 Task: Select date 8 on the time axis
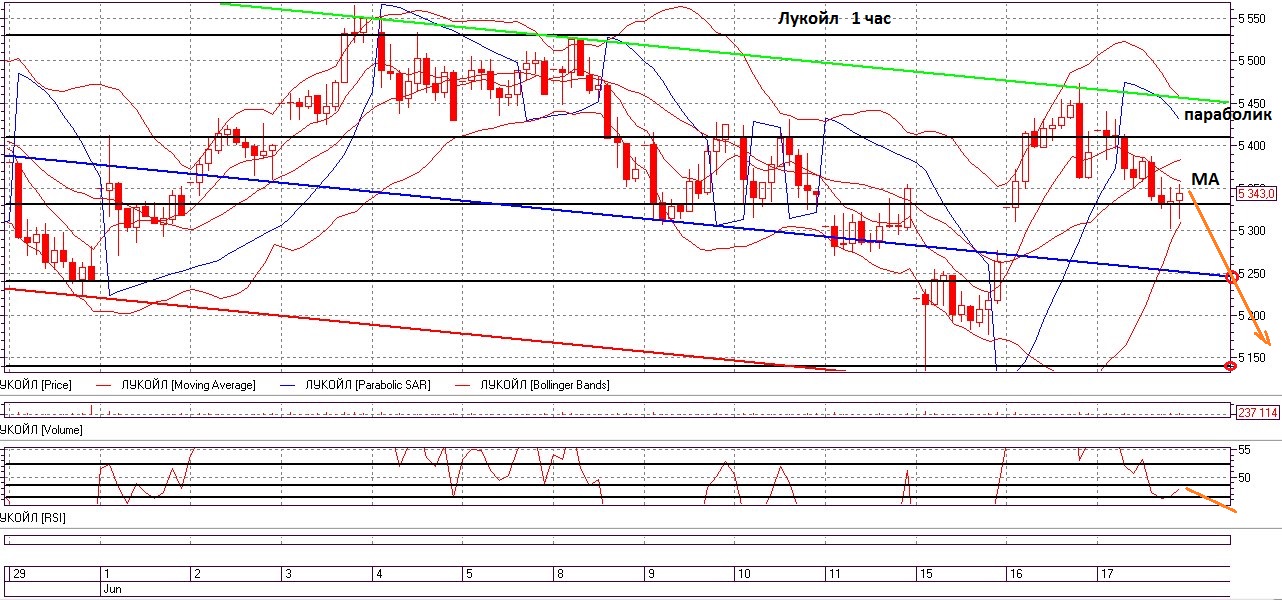(559, 574)
